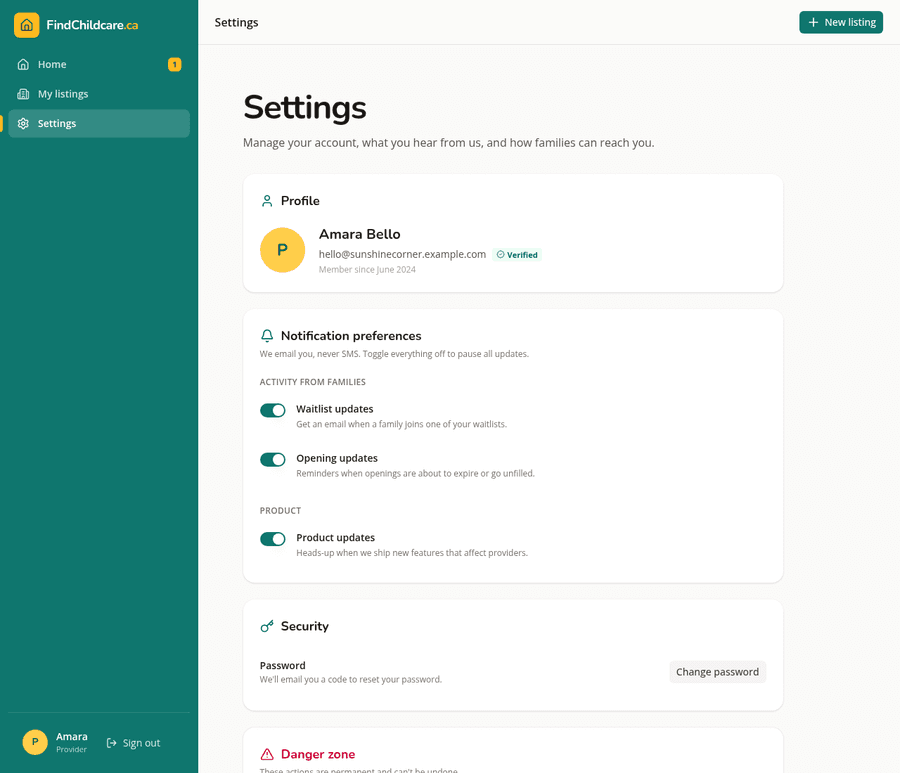Toggle off Opening updates
Viewport: 900px width, 773px height.
273,460
